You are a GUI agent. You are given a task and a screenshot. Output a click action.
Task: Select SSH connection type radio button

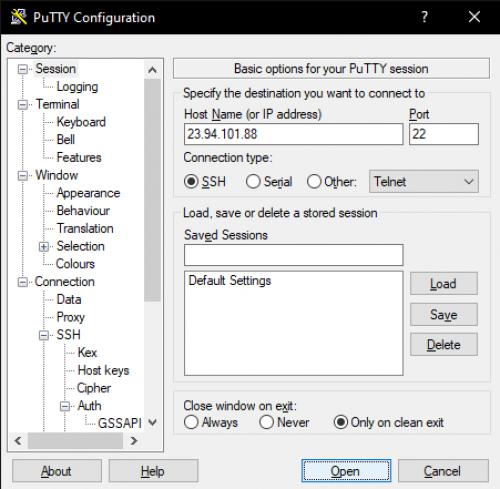[191, 182]
